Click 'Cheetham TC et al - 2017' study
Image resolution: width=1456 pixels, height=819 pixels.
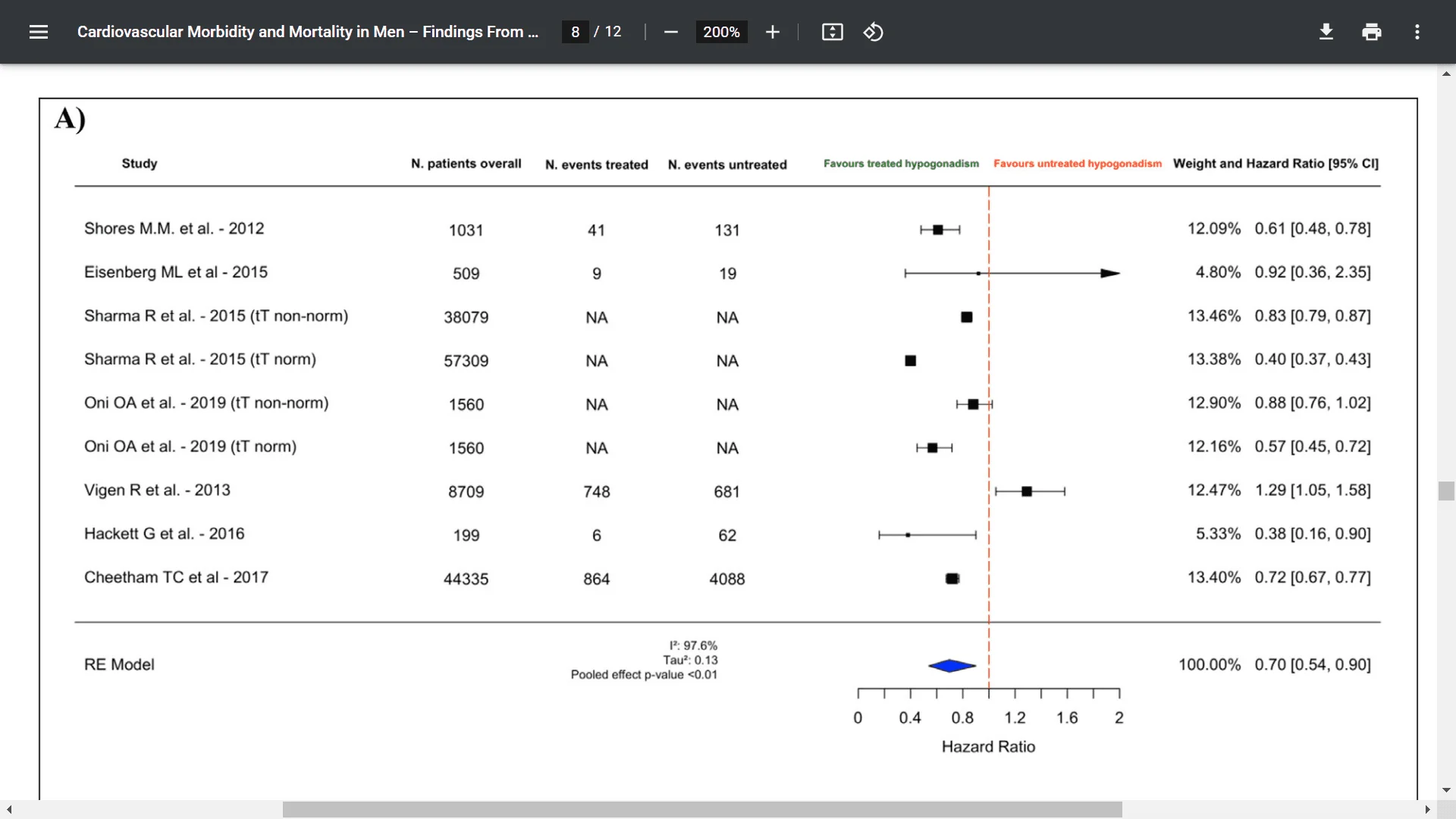coord(176,578)
